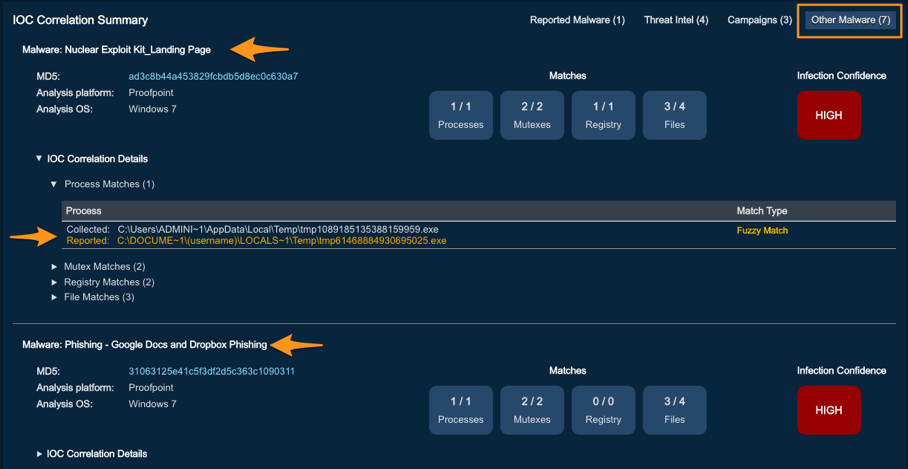This screenshot has width=908, height=469.
Task: Click the 0/0 Registry tile for Phishing malware
Action: 603,410
